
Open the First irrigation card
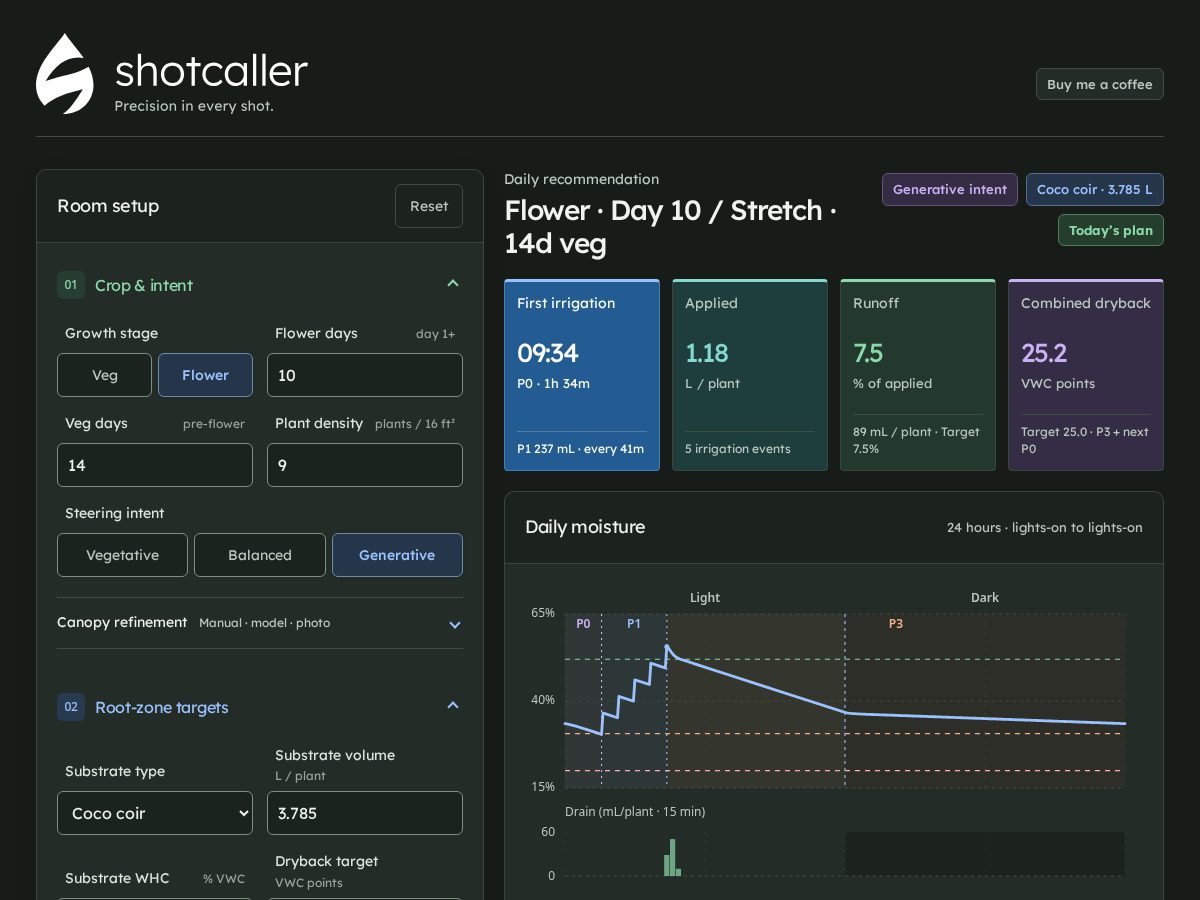click(582, 375)
